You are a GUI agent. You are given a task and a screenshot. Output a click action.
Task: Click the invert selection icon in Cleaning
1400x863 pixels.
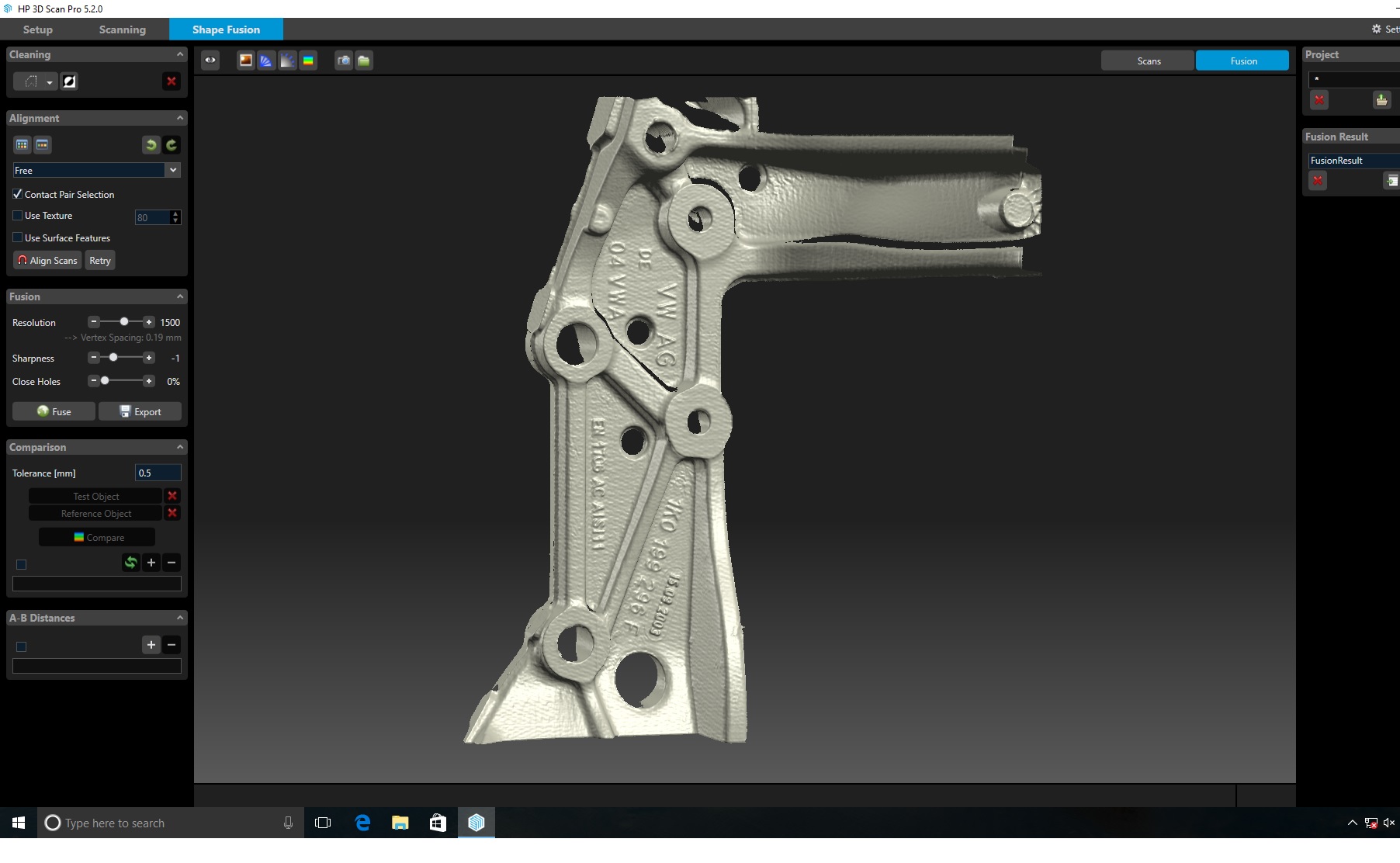point(70,81)
